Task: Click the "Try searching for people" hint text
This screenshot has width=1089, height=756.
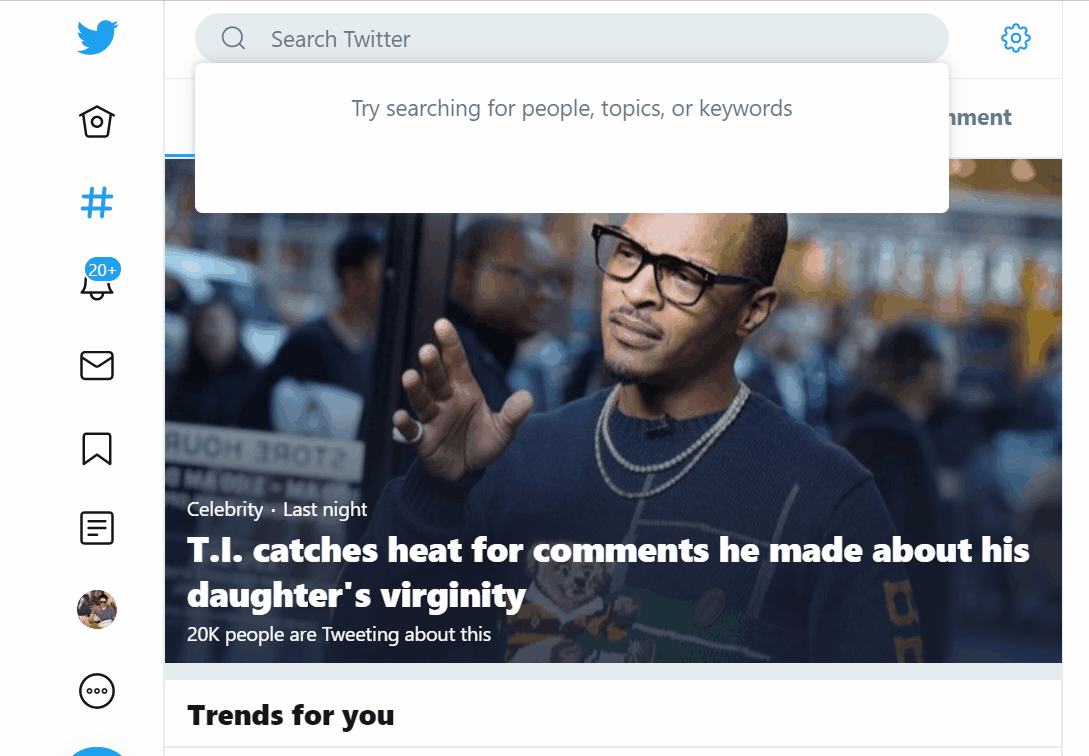Action: click(x=572, y=108)
